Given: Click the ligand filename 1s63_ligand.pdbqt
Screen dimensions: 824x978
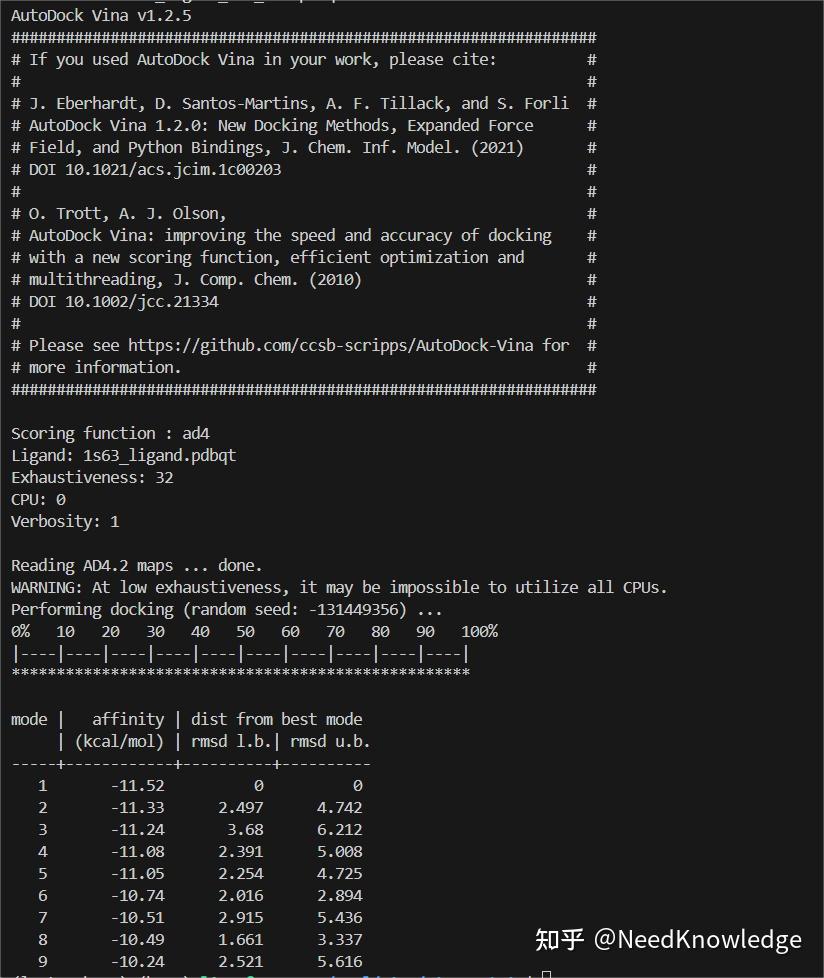Looking at the screenshot, I should (159, 455).
